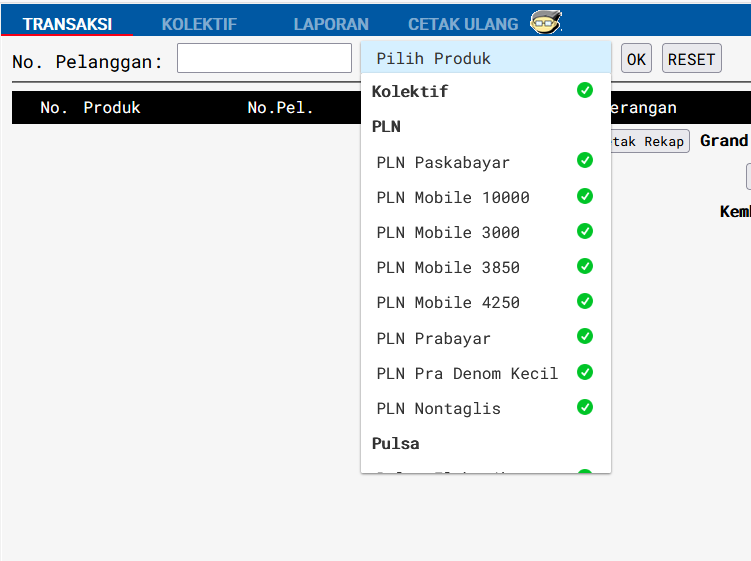Image resolution: width=751 pixels, height=561 pixels.
Task: Click green check next to PLN Mobile 3000
Action: click(x=585, y=231)
